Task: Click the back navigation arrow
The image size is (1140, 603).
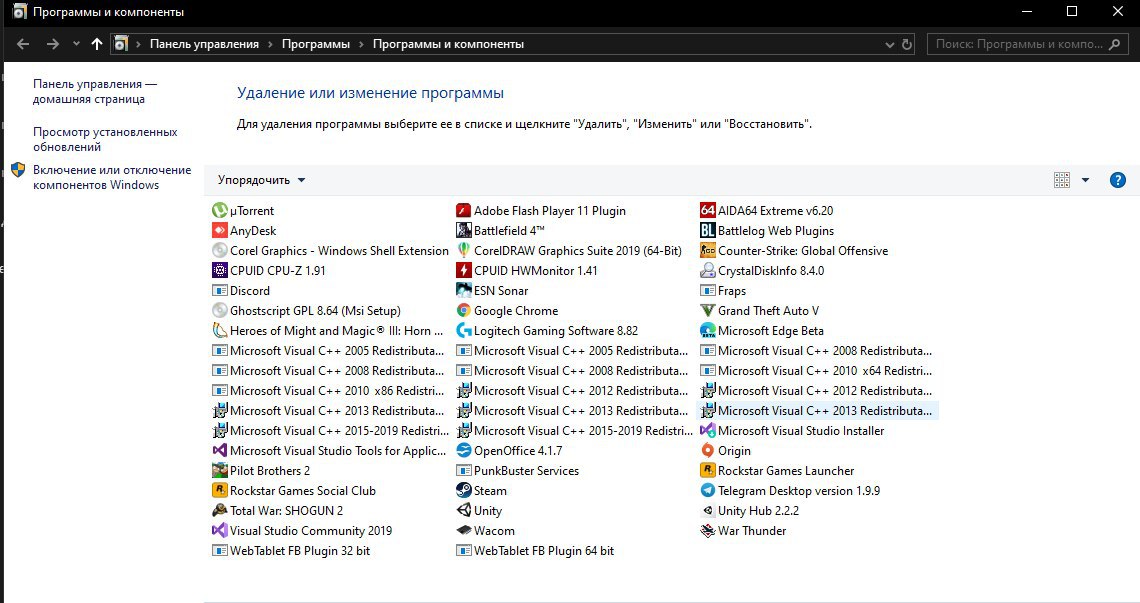Action: click(23, 44)
